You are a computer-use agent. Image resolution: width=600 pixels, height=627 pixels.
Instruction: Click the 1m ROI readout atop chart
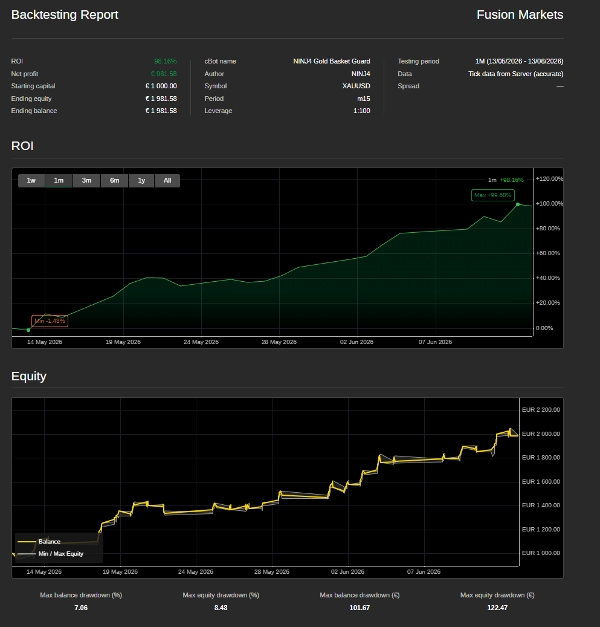point(506,180)
